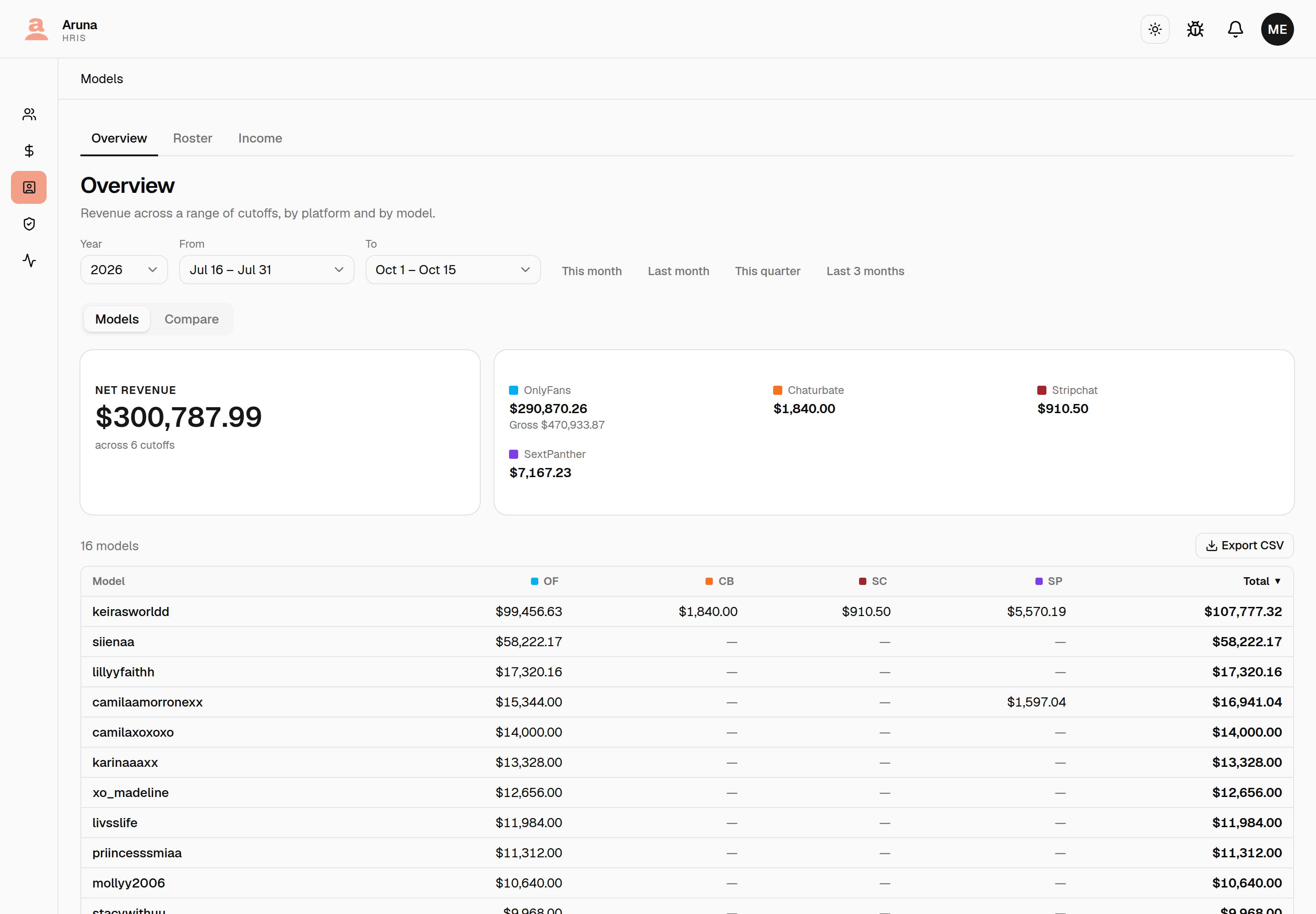Image resolution: width=1316 pixels, height=914 pixels.
Task: Open the From Jul 16 – Jul 31 dropdown
Action: (266, 270)
